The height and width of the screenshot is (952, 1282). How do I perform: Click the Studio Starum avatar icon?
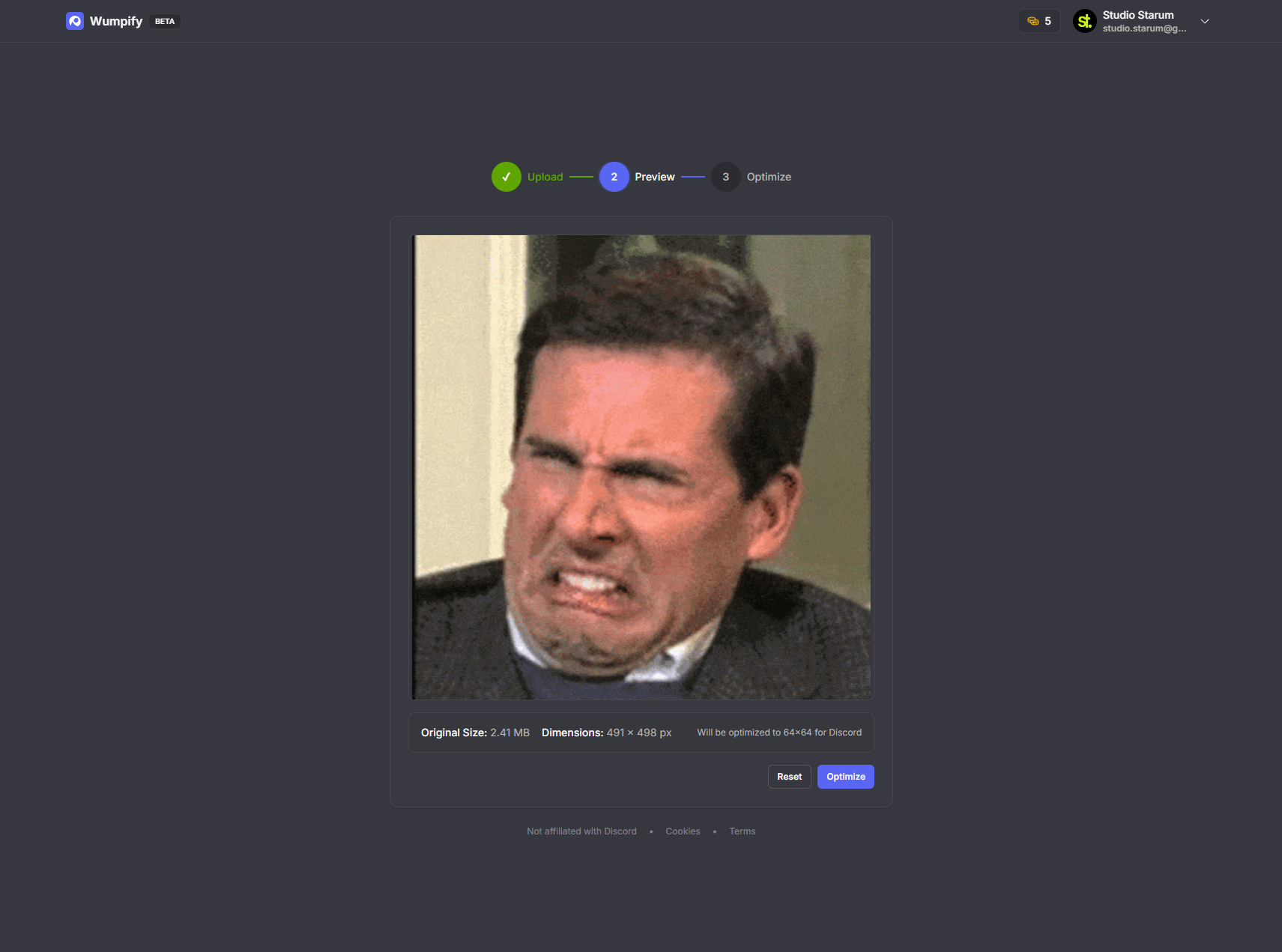pos(1084,20)
